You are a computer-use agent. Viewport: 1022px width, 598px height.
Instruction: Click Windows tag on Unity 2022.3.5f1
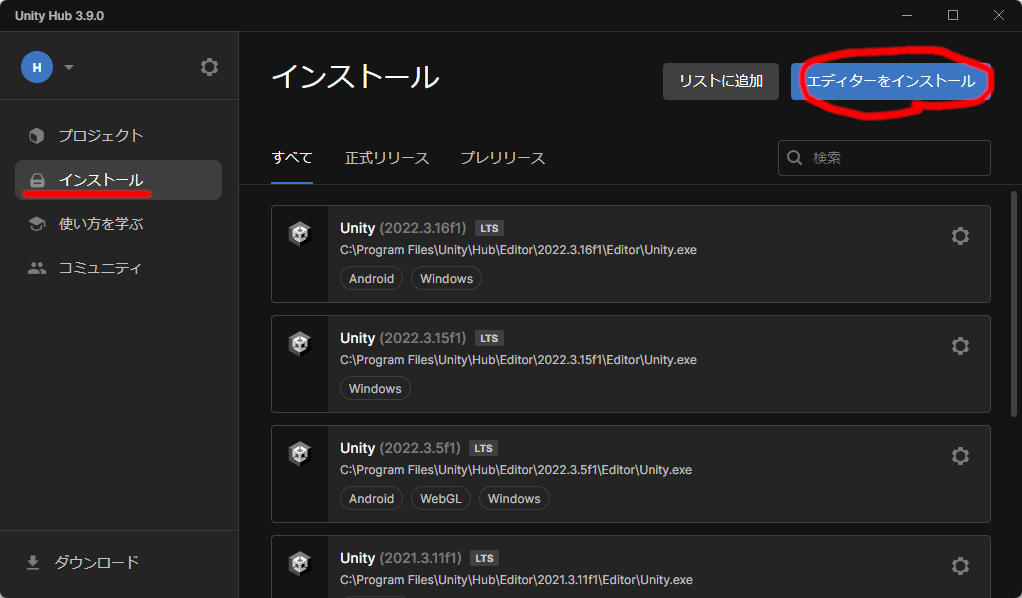(x=514, y=499)
